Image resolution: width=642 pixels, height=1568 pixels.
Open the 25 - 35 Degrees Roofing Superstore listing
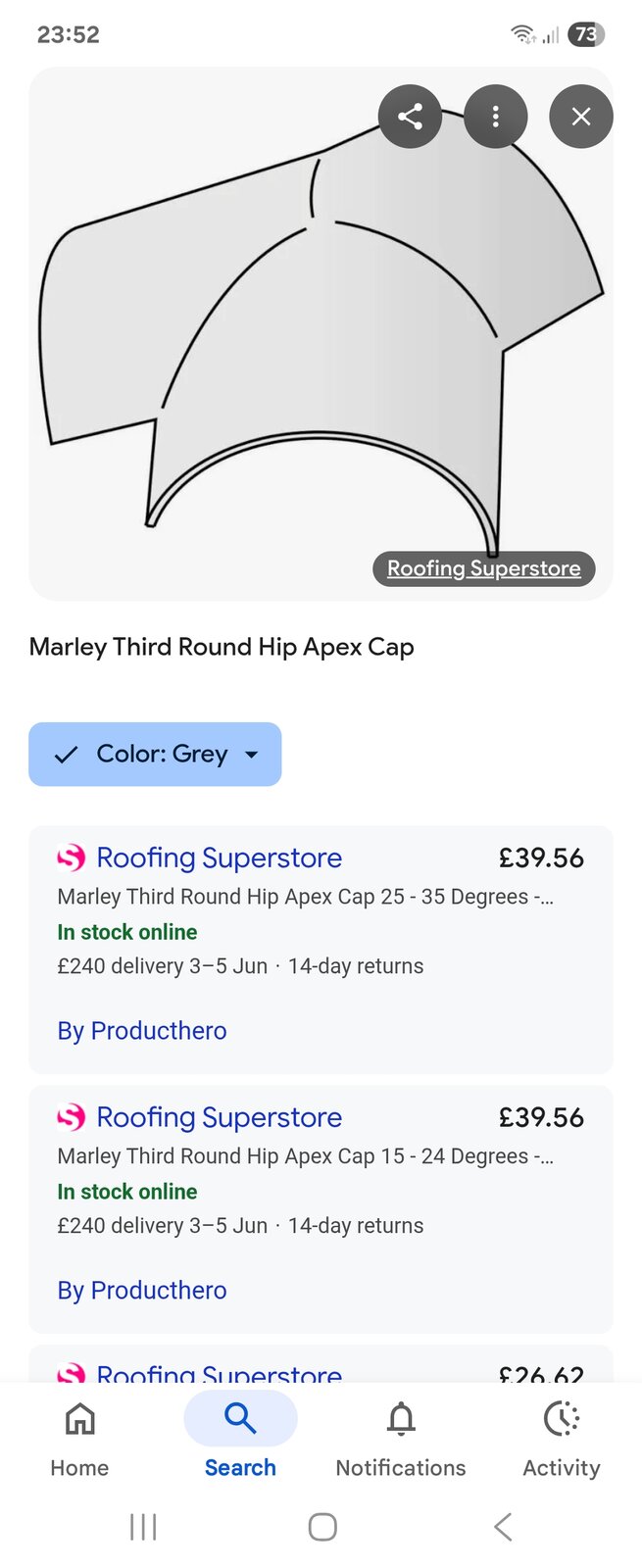click(x=304, y=897)
